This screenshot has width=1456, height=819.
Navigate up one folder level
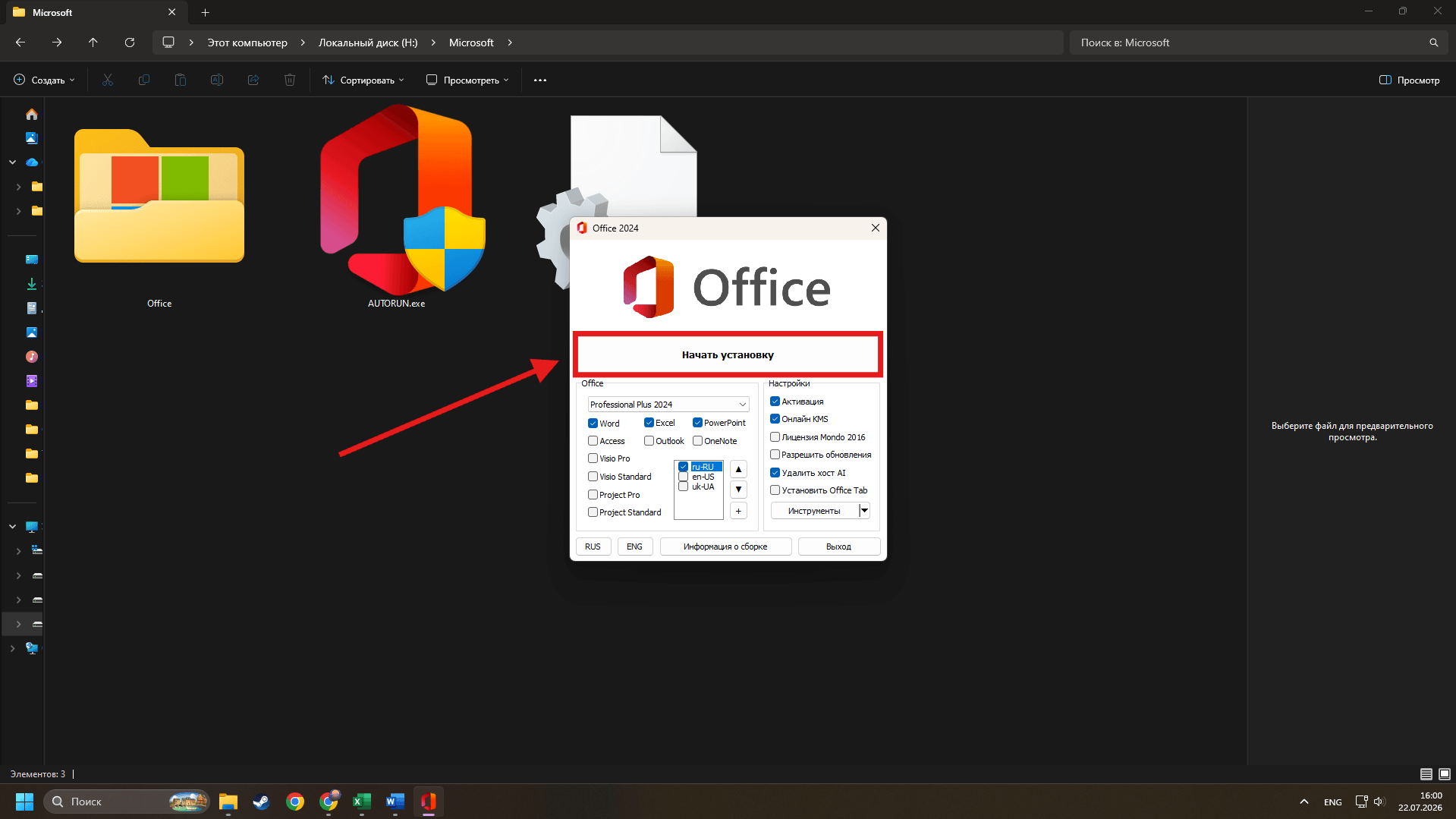point(93,43)
